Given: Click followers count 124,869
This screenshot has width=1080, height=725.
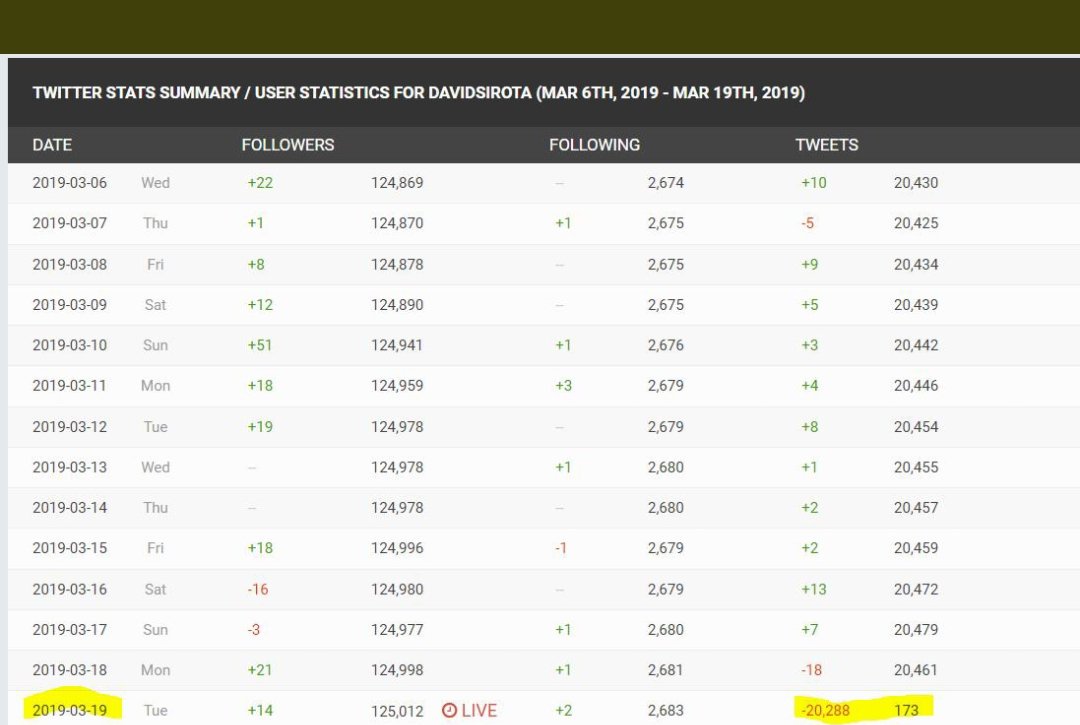Looking at the screenshot, I should [x=397, y=182].
